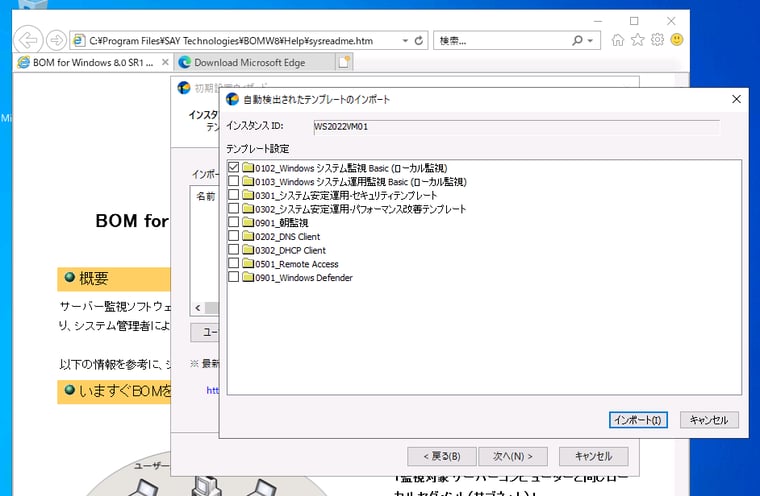Viewport: 760px width, 496px height.
Task: Expand the IE address bar dropdown
Action: pyautogui.click(x=405, y=41)
